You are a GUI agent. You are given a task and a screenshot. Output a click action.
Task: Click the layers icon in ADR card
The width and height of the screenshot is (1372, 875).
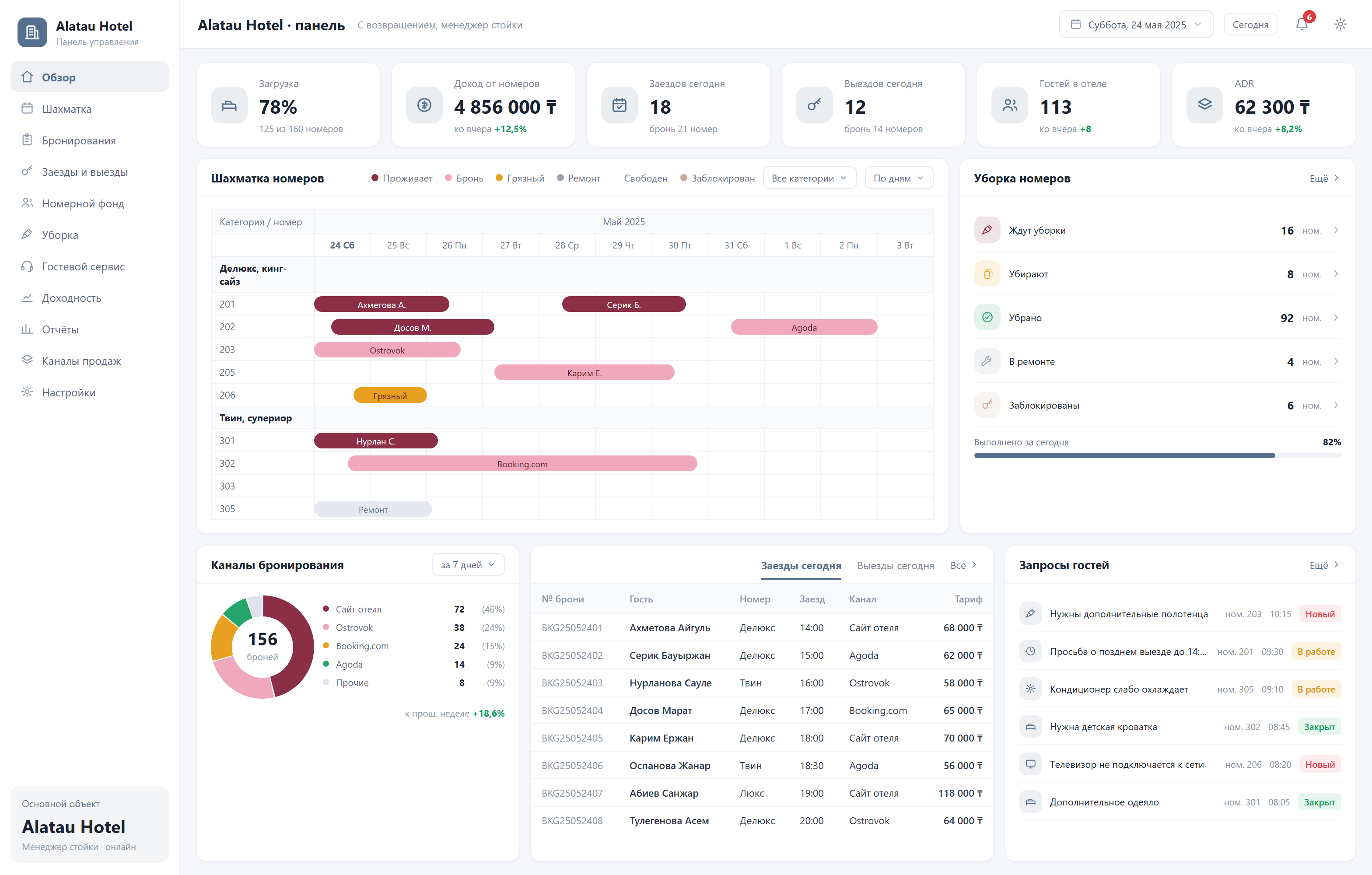point(1204,105)
